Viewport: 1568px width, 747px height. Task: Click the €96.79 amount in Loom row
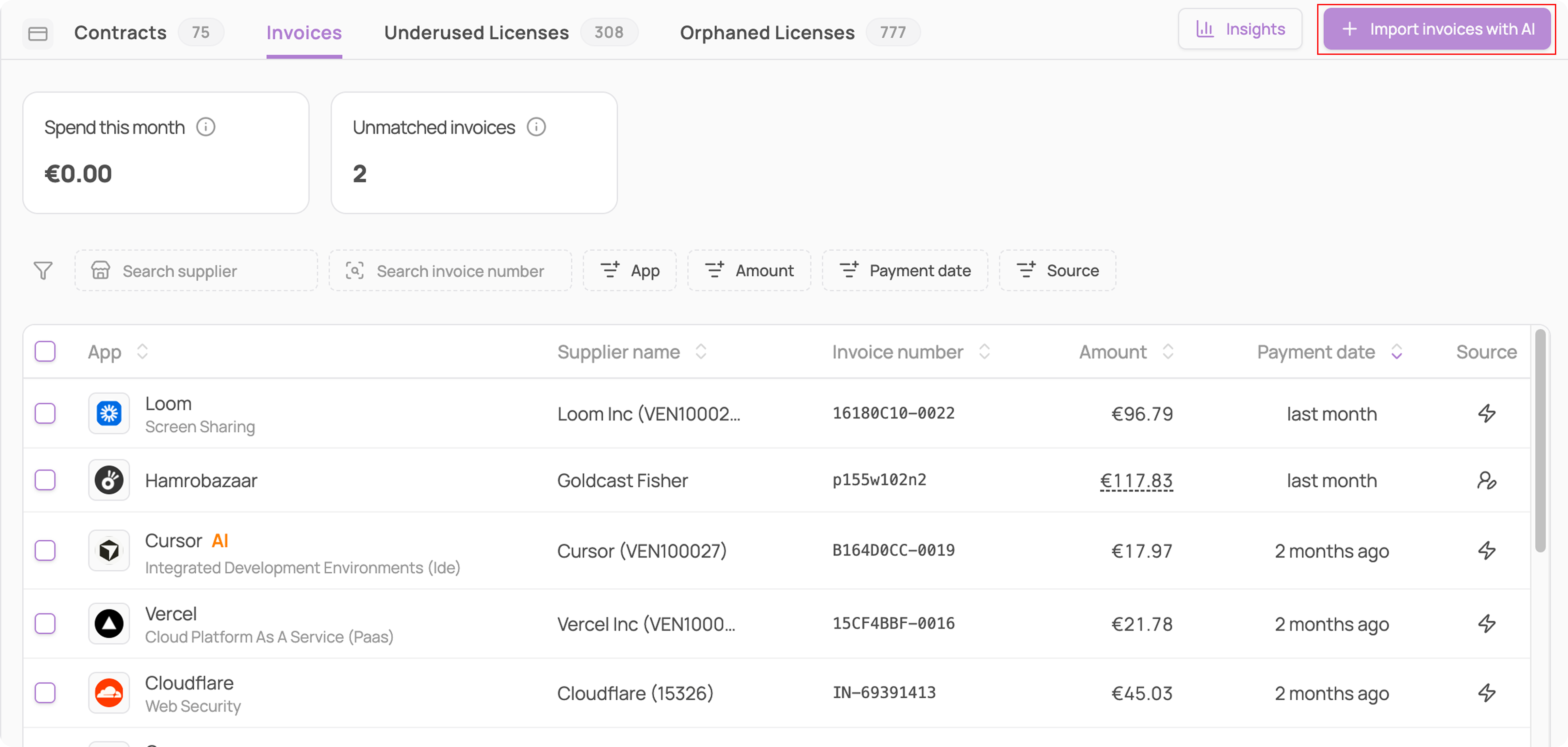click(x=1142, y=414)
